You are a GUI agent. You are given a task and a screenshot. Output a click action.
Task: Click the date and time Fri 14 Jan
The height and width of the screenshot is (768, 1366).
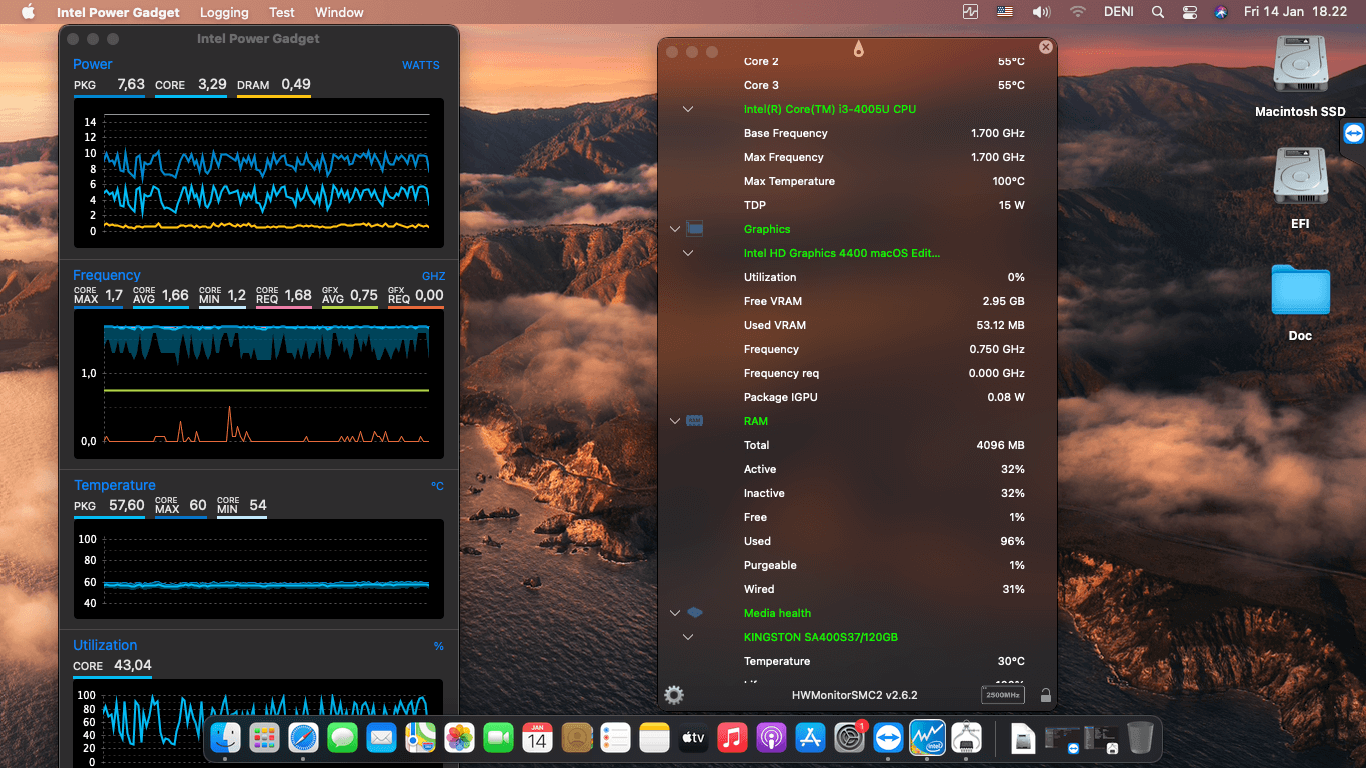(1295, 12)
